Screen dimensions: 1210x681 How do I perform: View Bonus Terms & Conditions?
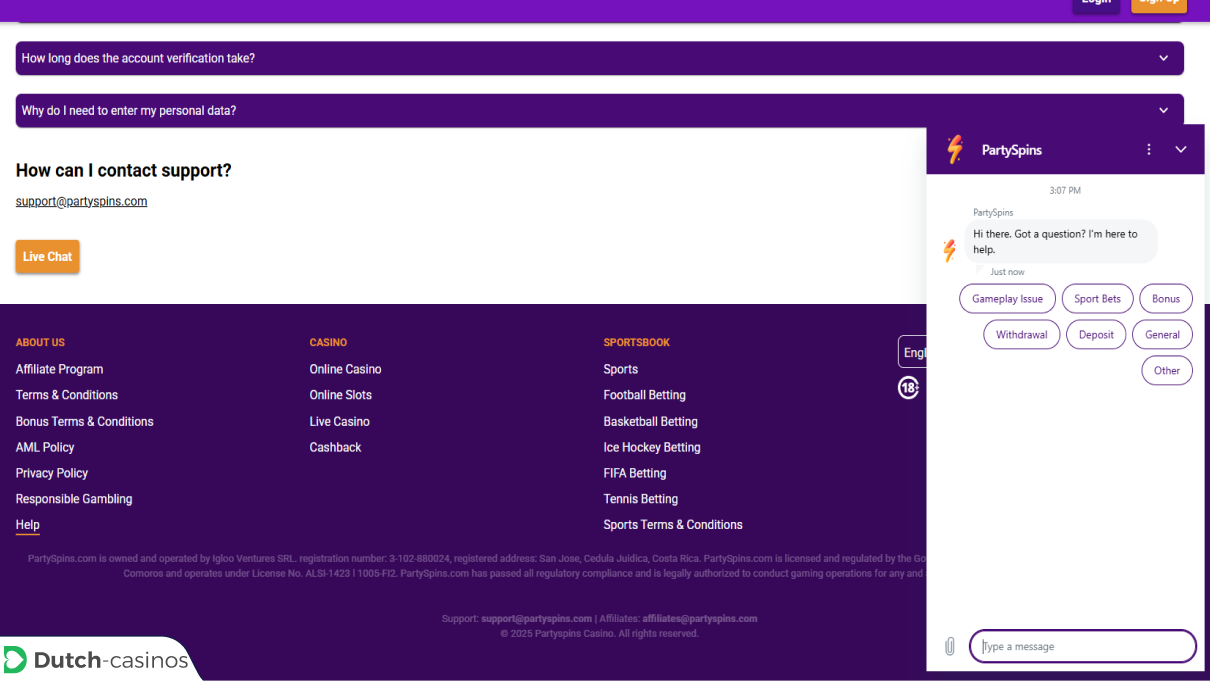click(x=85, y=421)
